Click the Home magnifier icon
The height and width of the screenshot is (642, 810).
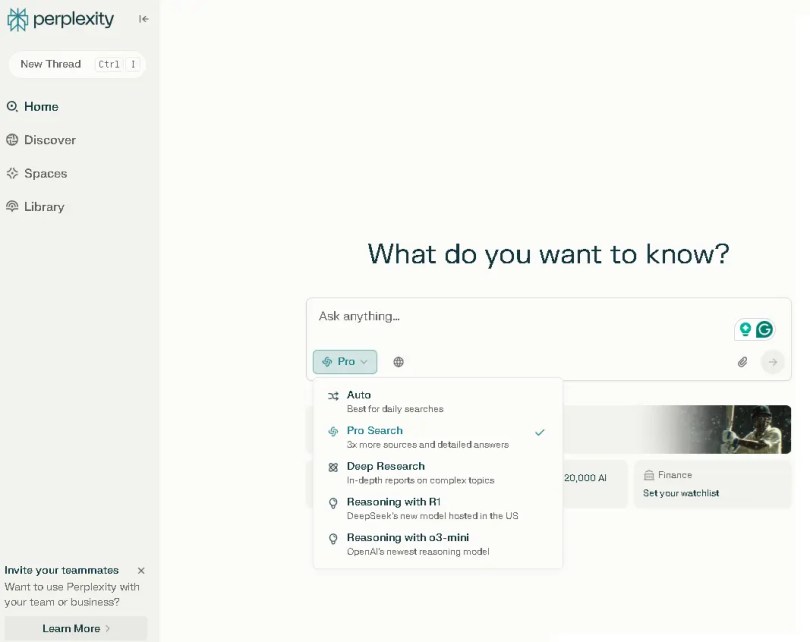tap(12, 106)
